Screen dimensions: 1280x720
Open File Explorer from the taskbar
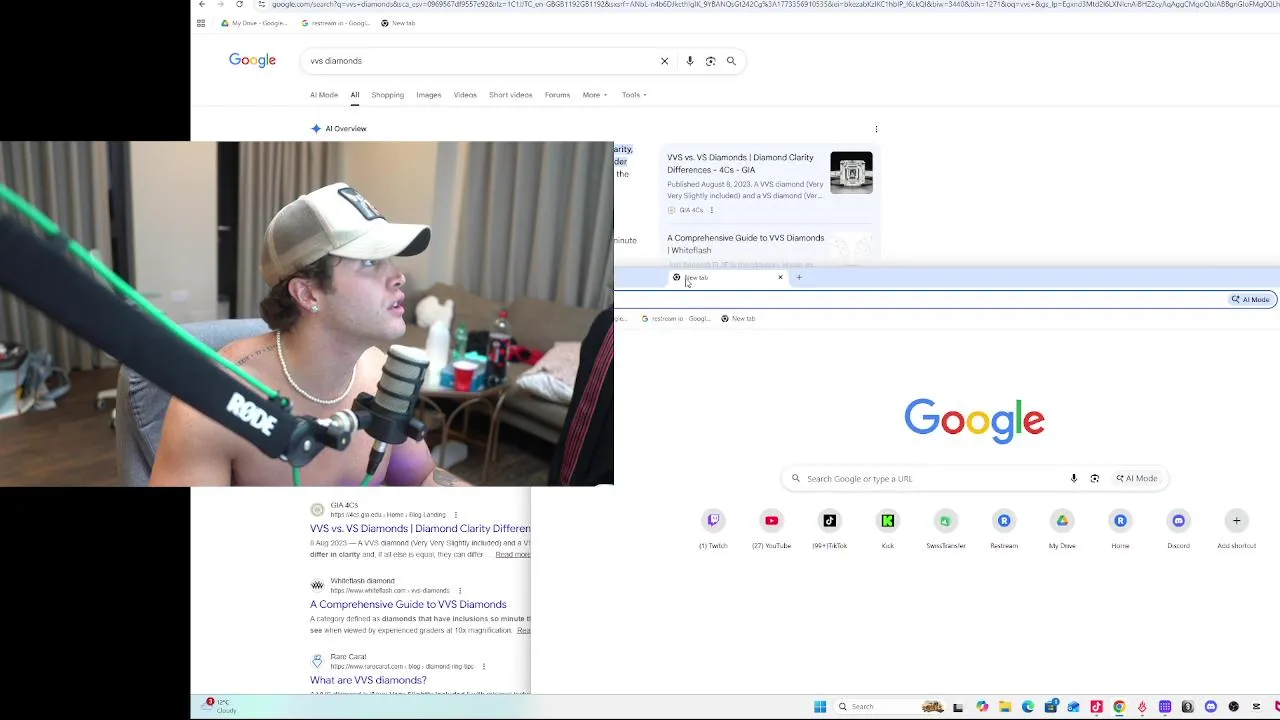coord(1005,707)
